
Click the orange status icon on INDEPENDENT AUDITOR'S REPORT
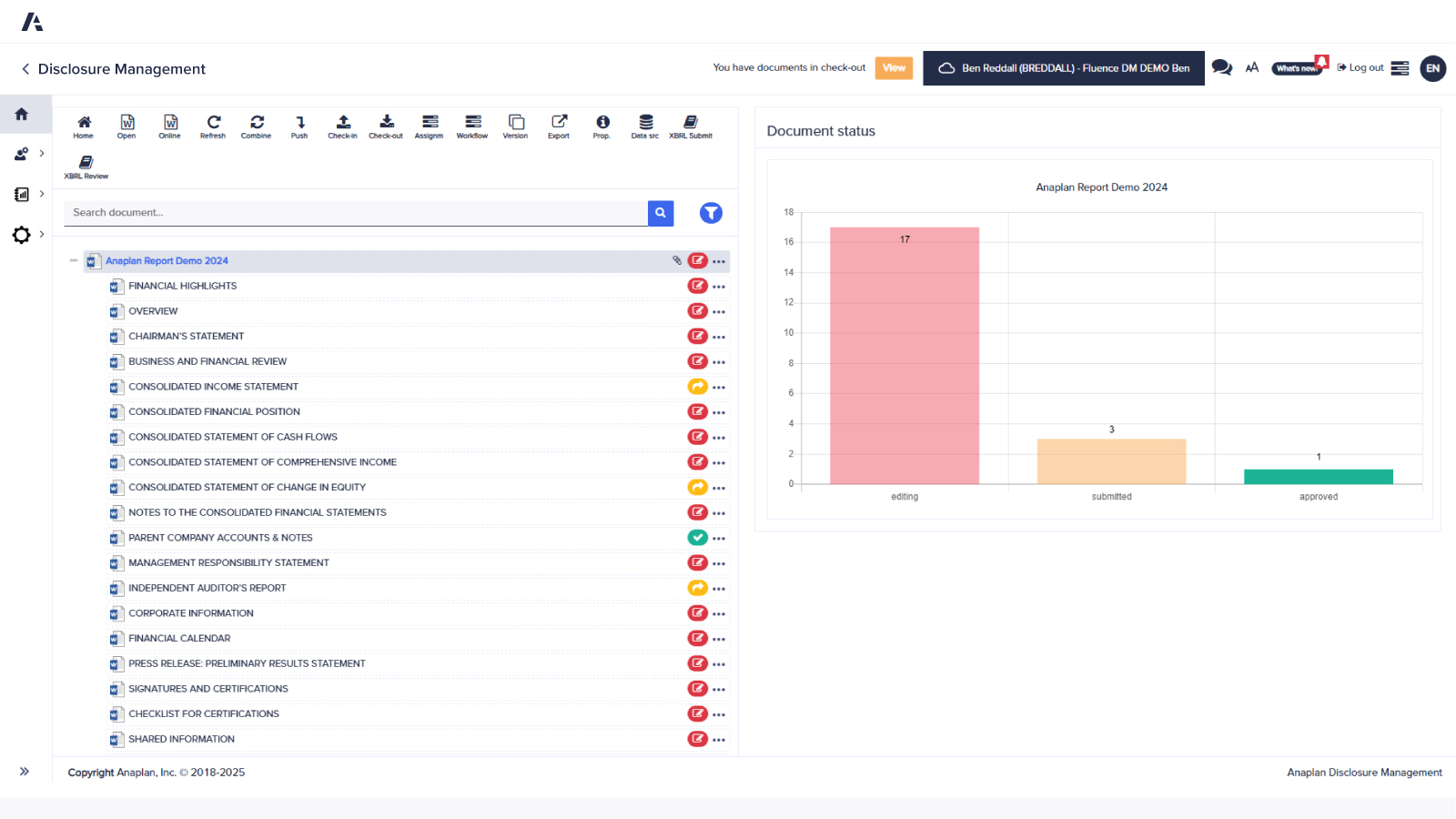698,588
